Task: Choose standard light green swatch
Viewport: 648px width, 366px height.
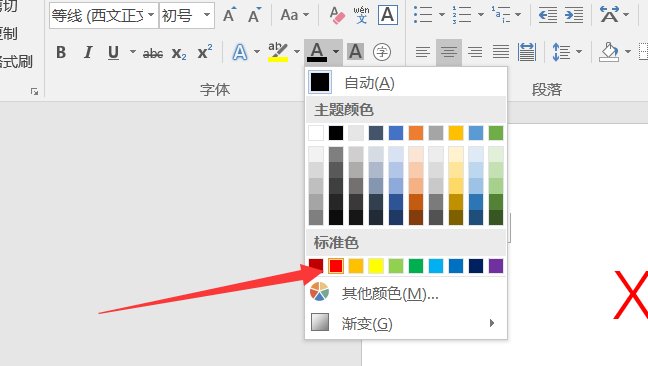Action: pyautogui.click(x=396, y=266)
